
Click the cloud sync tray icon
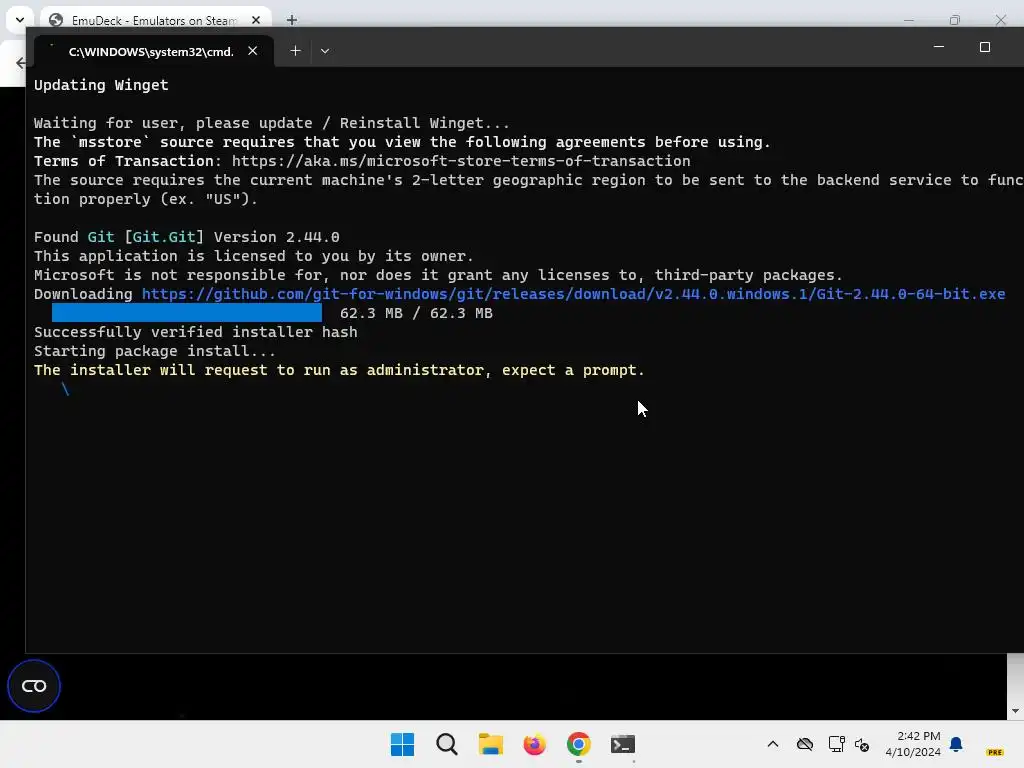[805, 744]
